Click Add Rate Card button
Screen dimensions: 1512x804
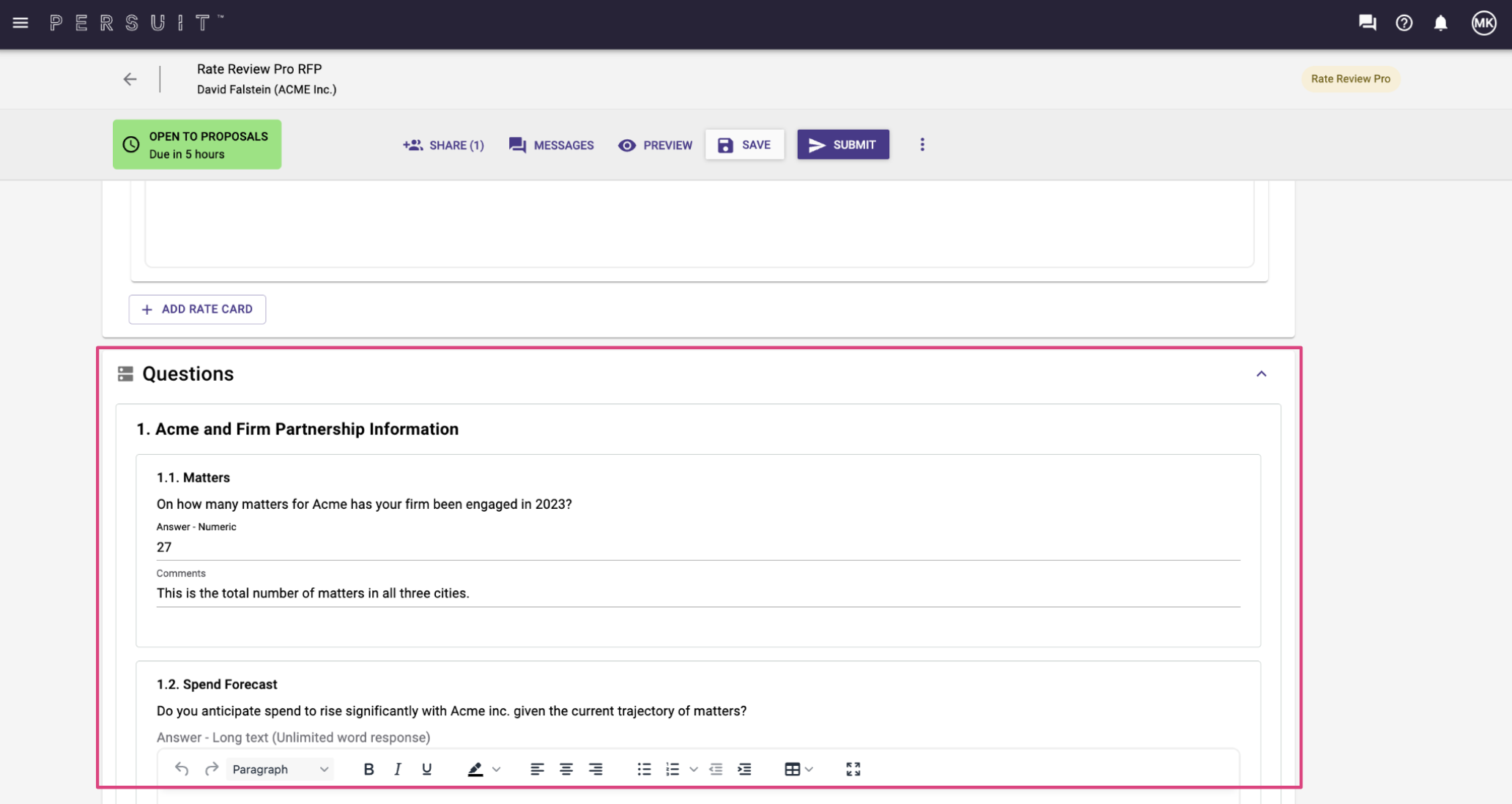tap(197, 309)
